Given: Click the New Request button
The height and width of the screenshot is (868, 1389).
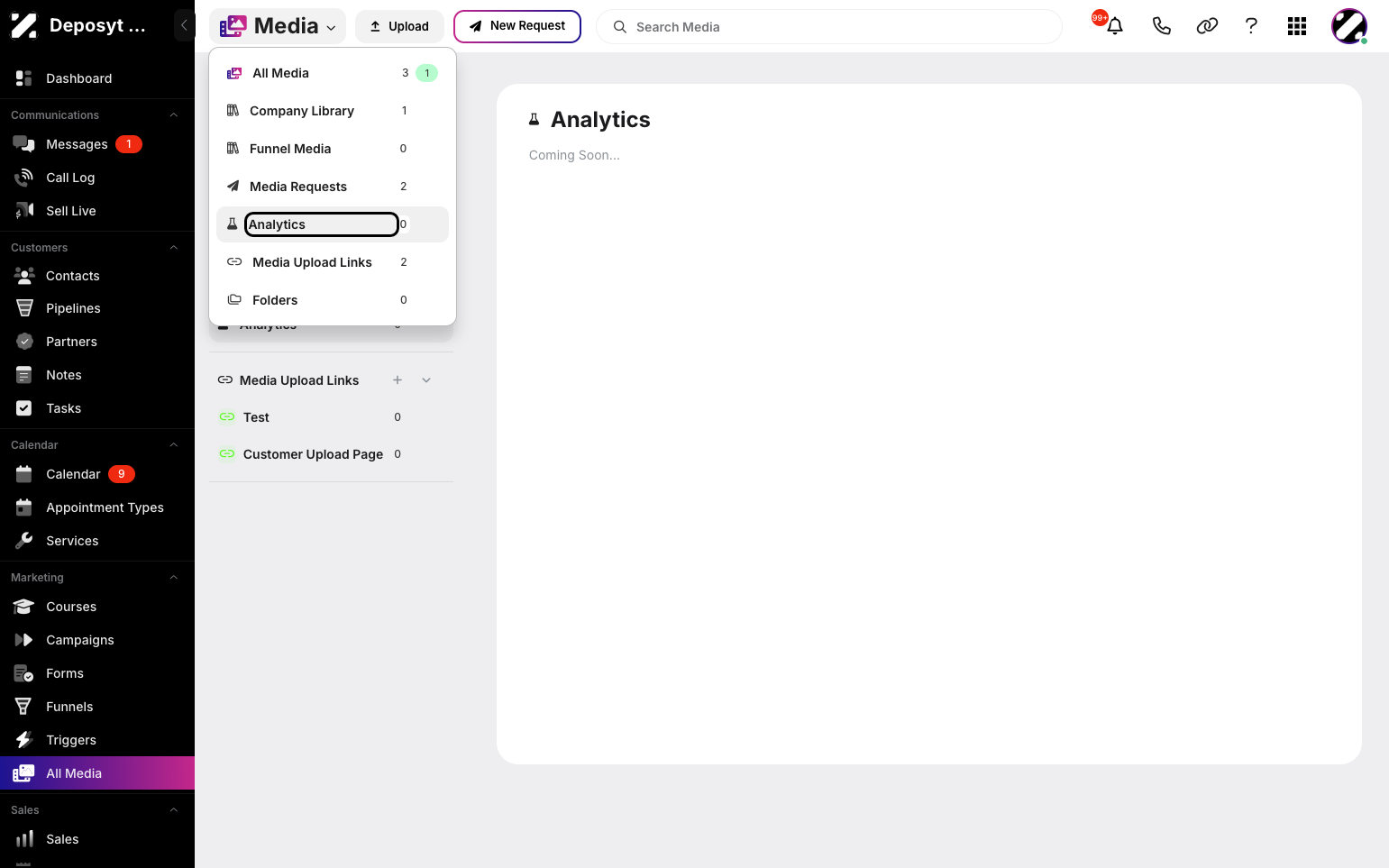Looking at the screenshot, I should [517, 26].
